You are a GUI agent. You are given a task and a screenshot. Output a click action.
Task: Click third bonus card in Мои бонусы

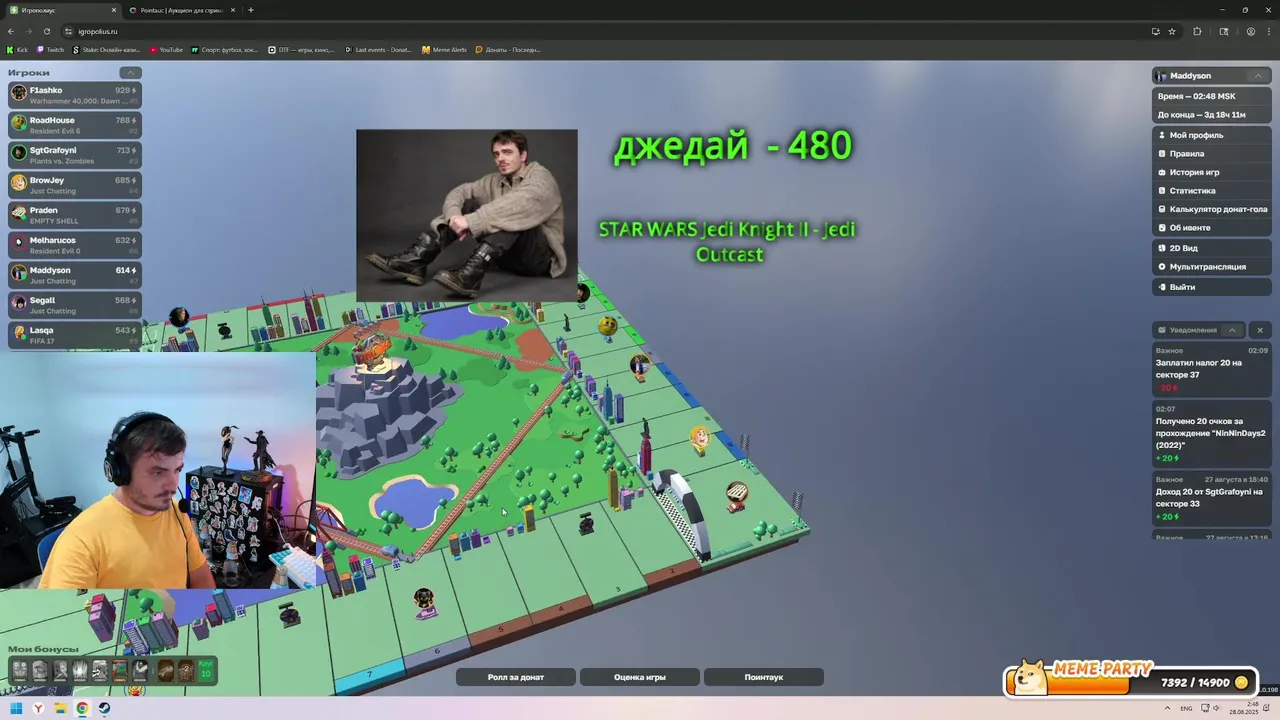point(60,670)
